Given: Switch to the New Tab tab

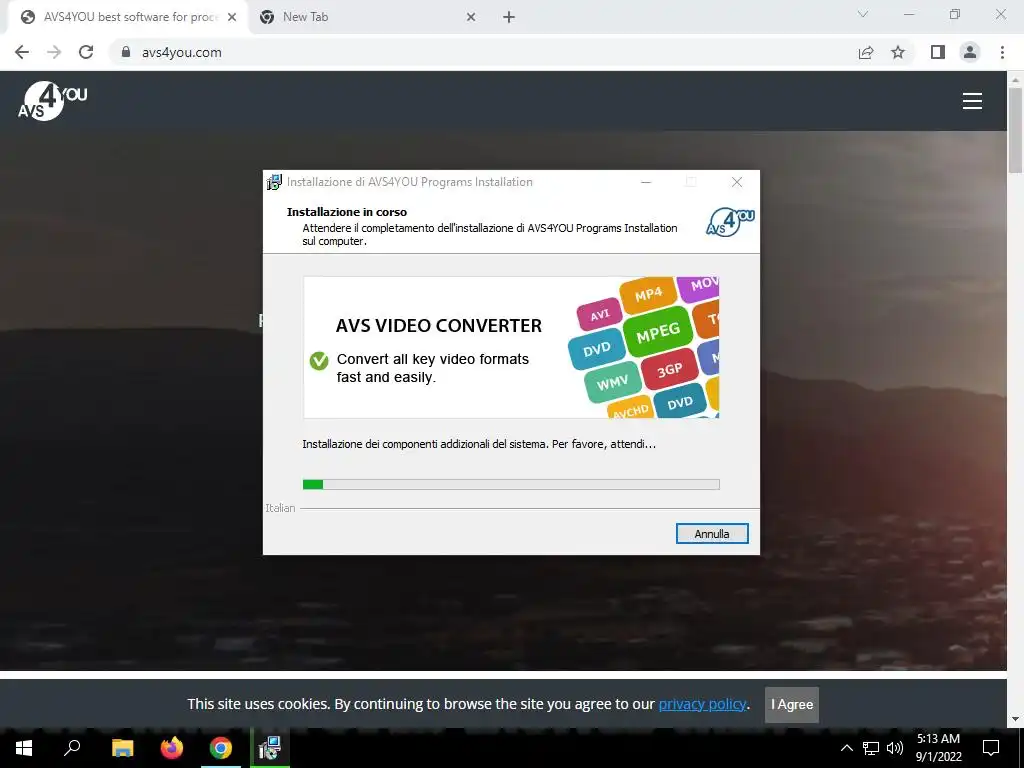Looking at the screenshot, I should [x=366, y=17].
